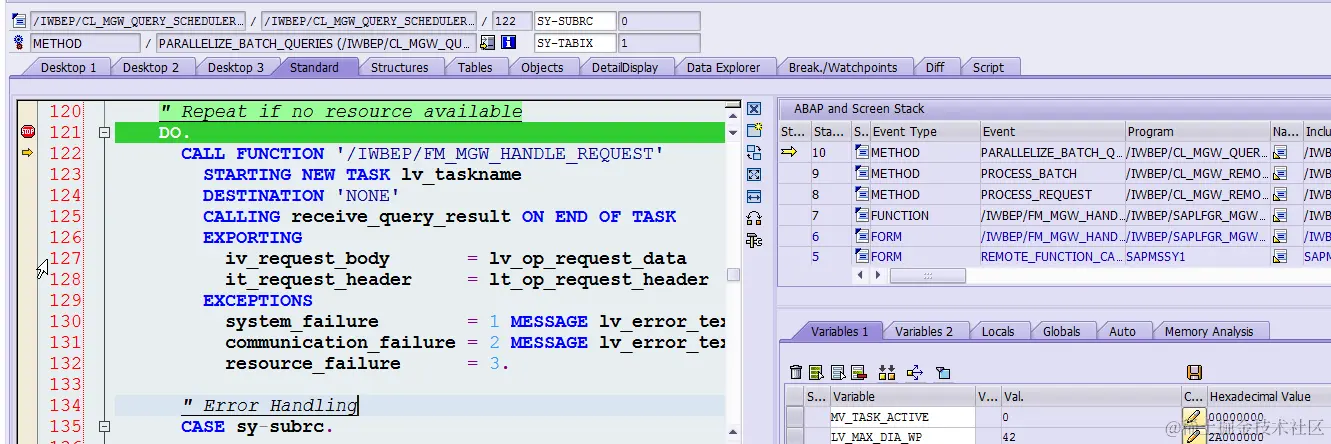Click the second icon in variables toolbar

(x=816, y=373)
